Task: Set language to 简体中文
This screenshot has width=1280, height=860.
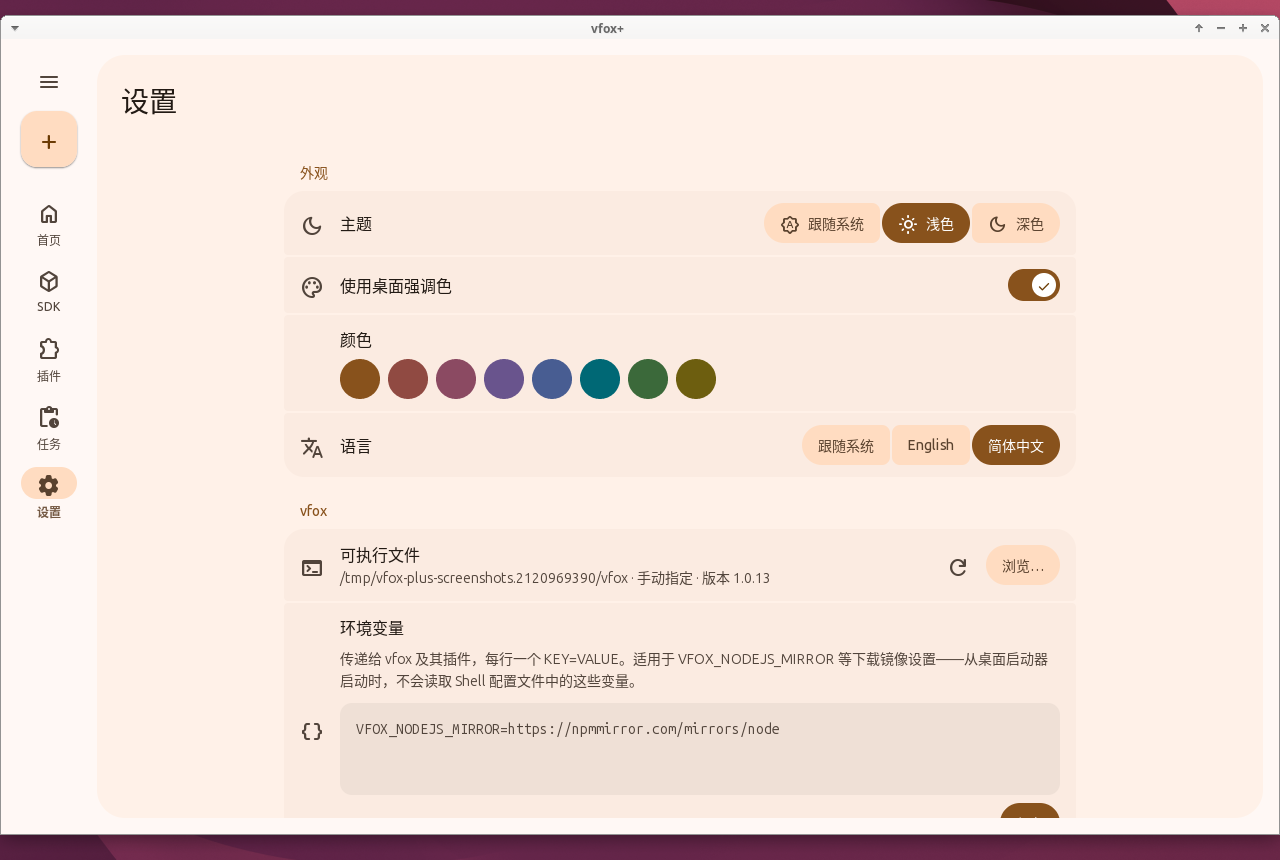Action: [x=1016, y=445]
